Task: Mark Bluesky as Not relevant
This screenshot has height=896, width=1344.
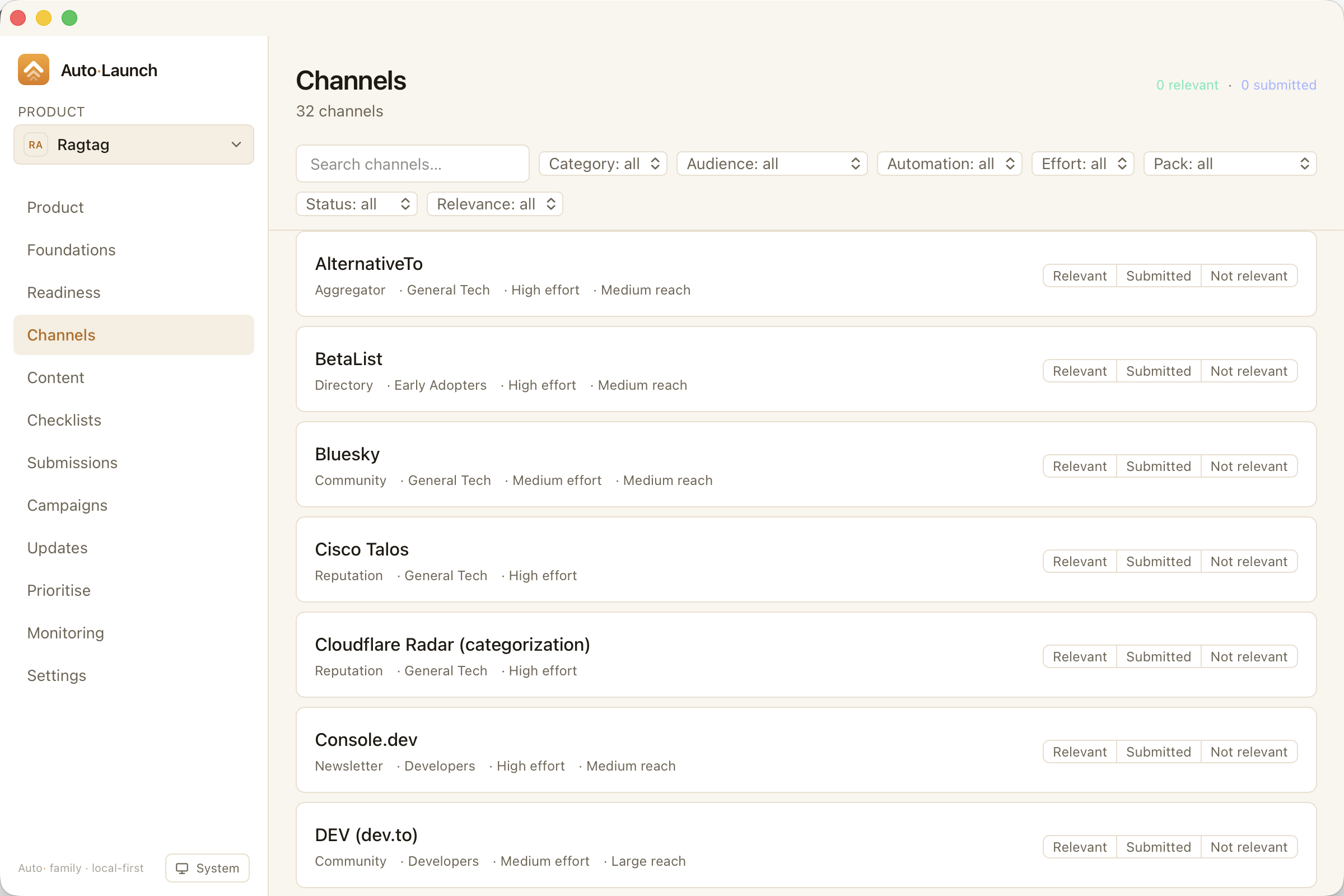Action: 1249,466
